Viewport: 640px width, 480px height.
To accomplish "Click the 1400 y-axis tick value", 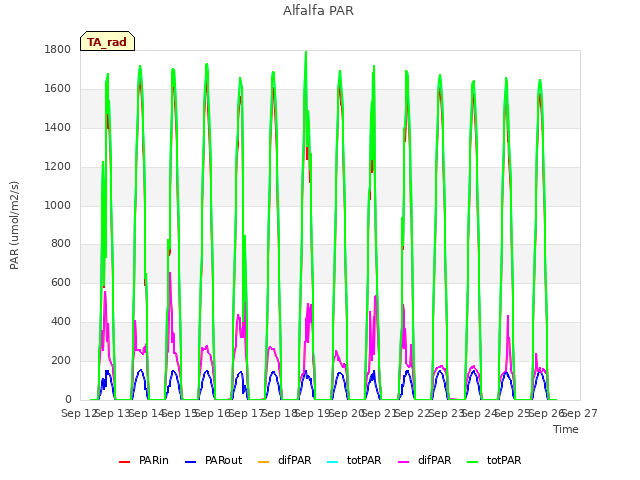I will click(58, 127).
